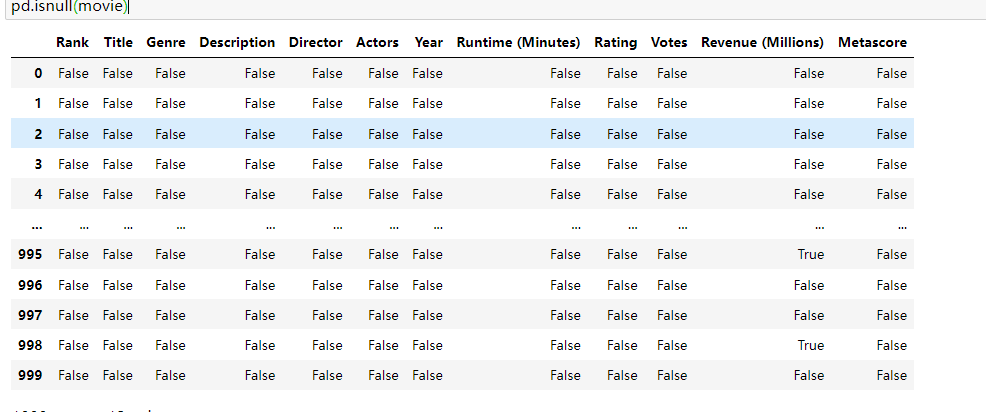The height and width of the screenshot is (412, 986).
Task: Select the Runtime (Minutes) column header
Action: [518, 43]
